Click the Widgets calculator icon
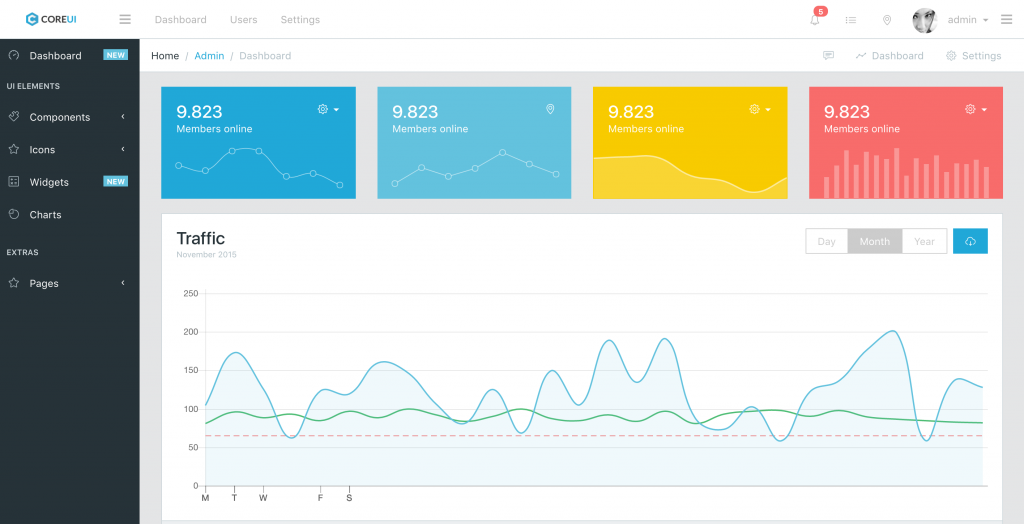Image resolution: width=1024 pixels, height=524 pixels. point(14,182)
